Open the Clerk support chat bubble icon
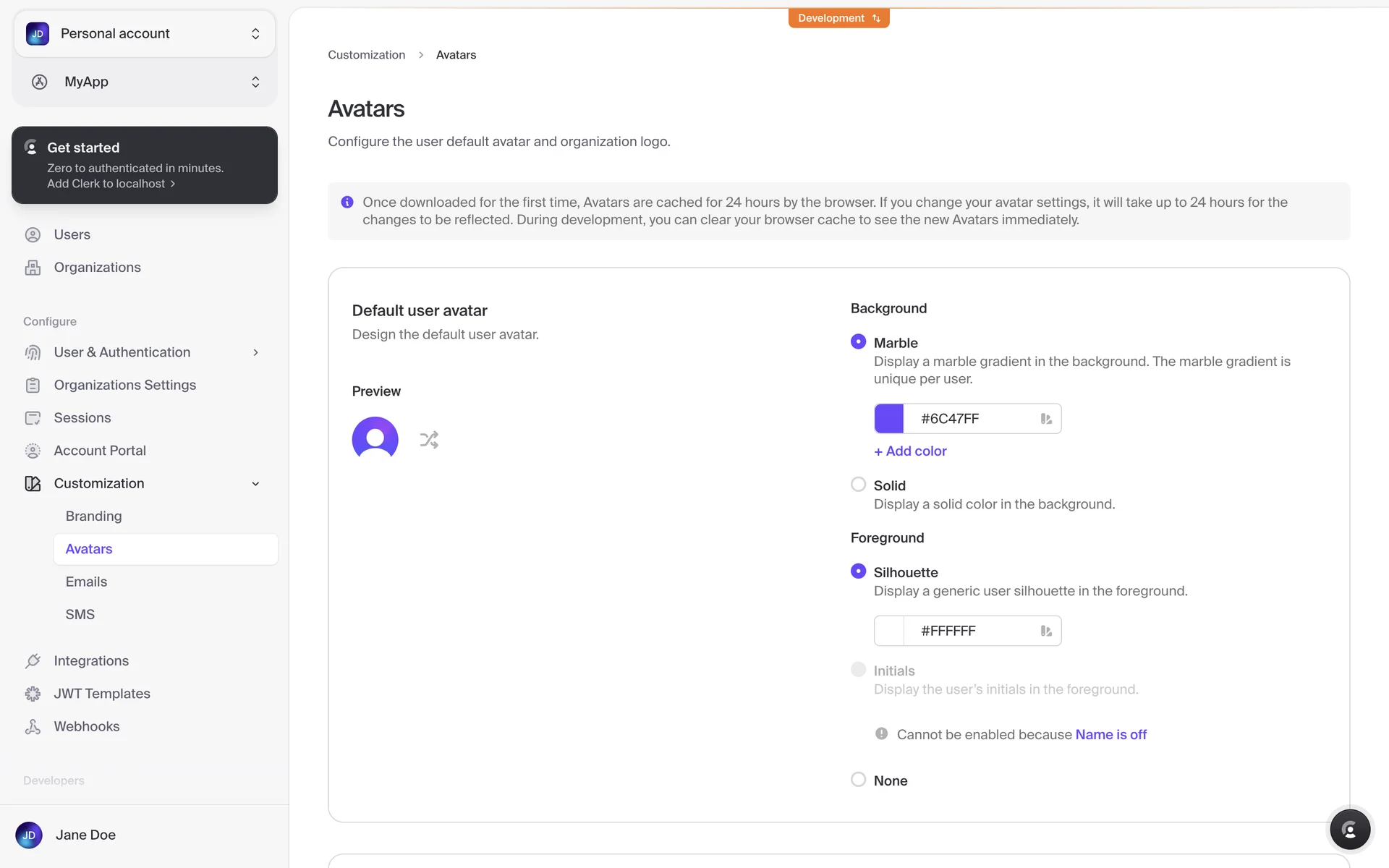Viewport: 1389px width, 868px height. click(1349, 830)
